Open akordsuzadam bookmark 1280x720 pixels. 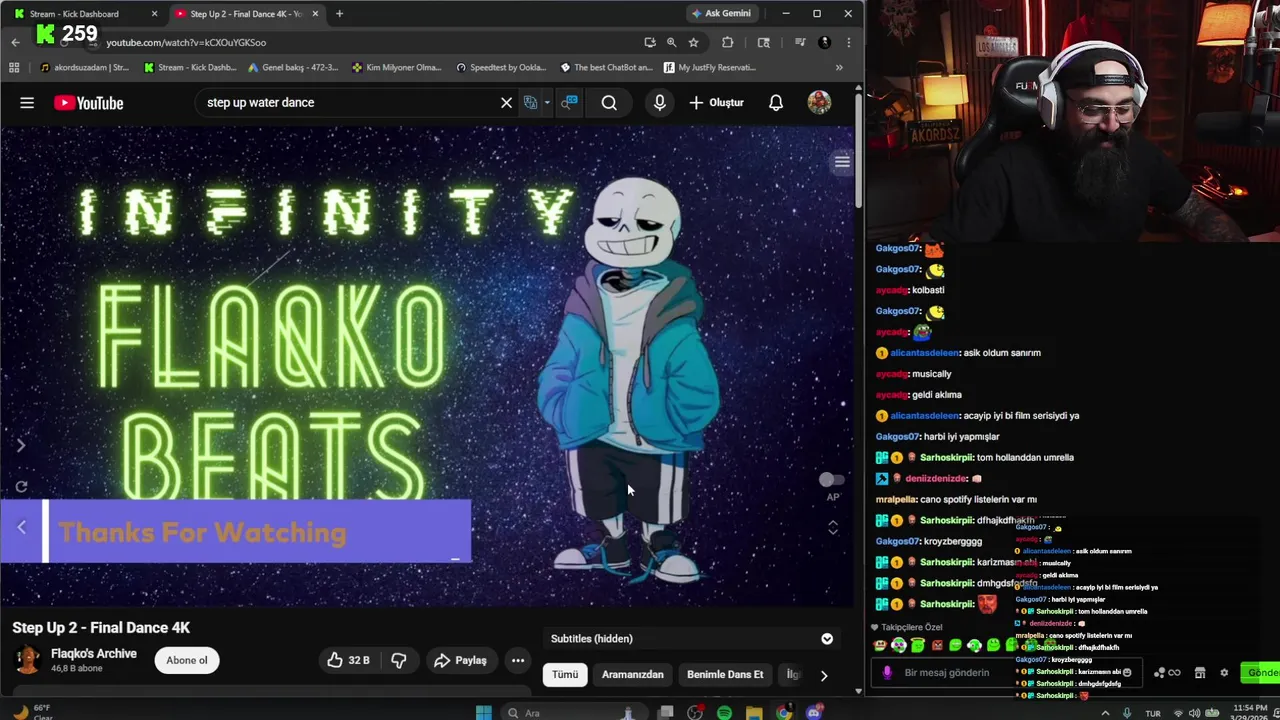click(x=84, y=68)
